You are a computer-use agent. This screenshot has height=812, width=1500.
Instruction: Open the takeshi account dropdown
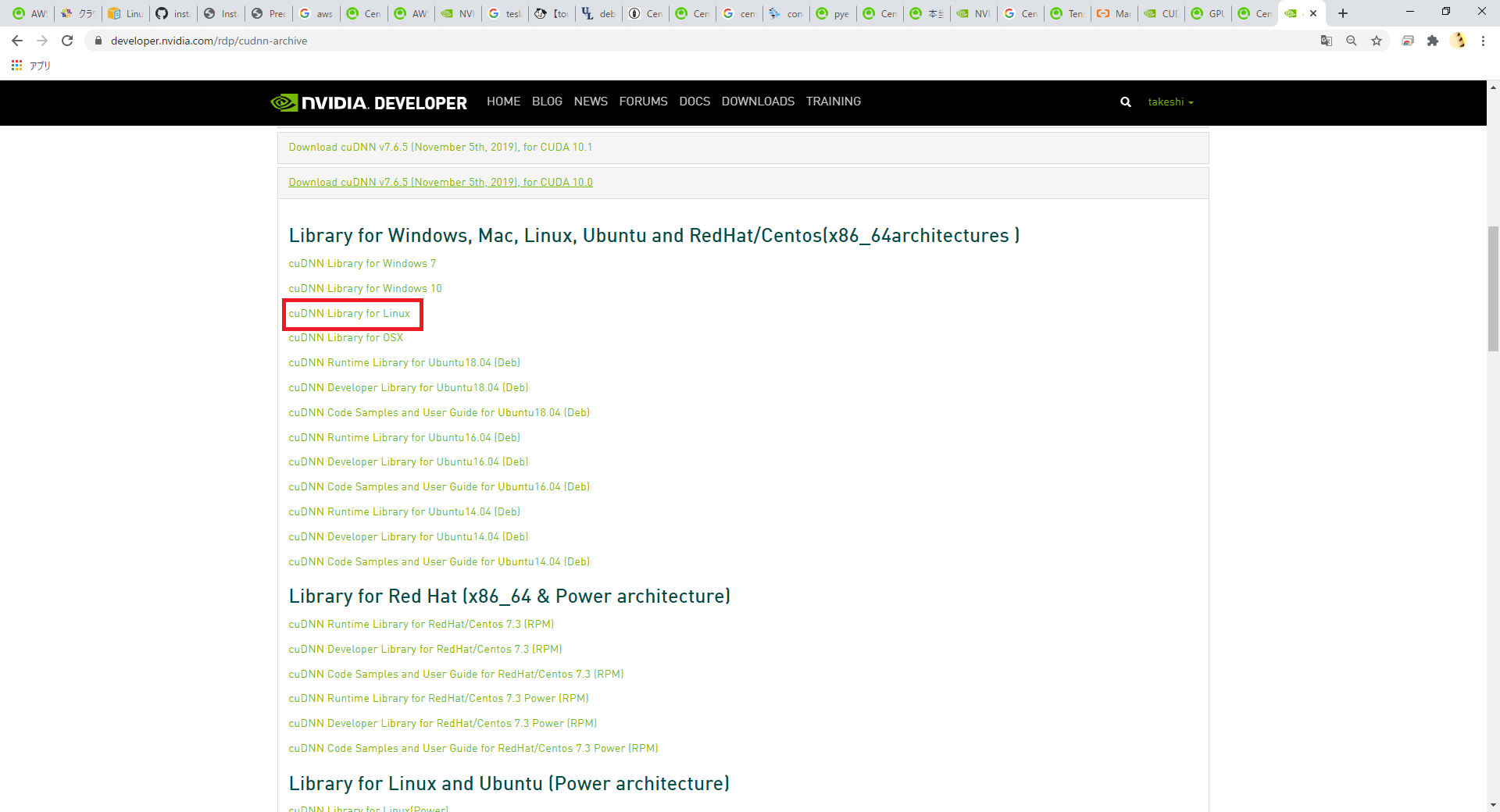(x=1170, y=101)
